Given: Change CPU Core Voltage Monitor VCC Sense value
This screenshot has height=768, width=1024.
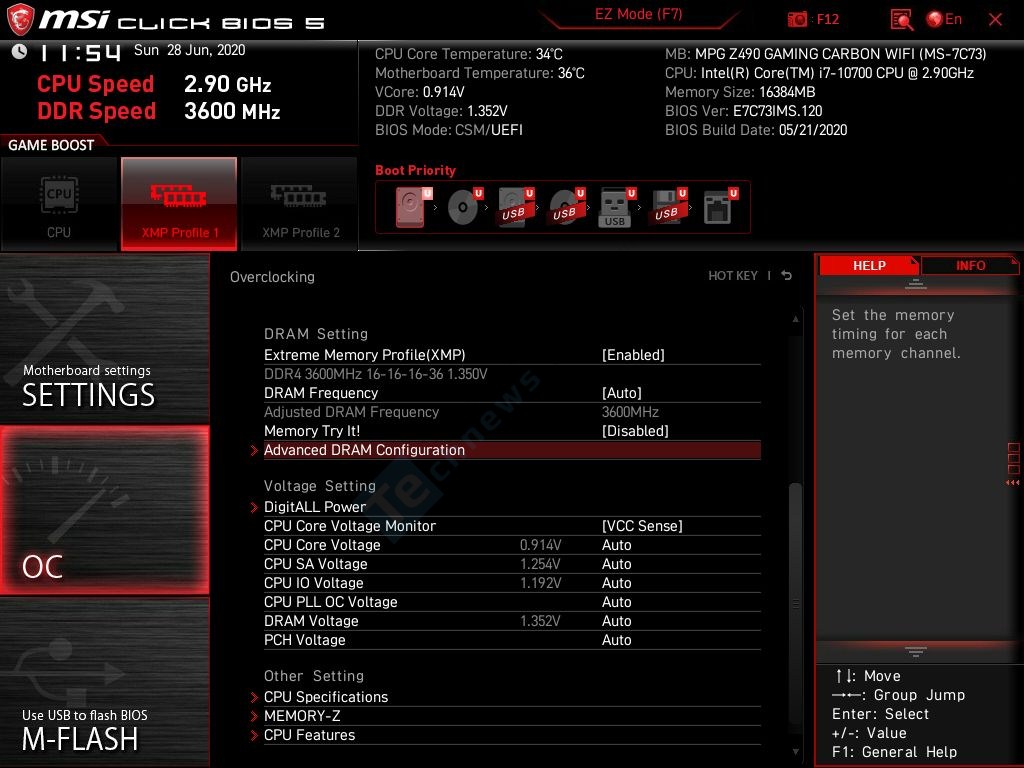Looking at the screenshot, I should click(x=642, y=526).
